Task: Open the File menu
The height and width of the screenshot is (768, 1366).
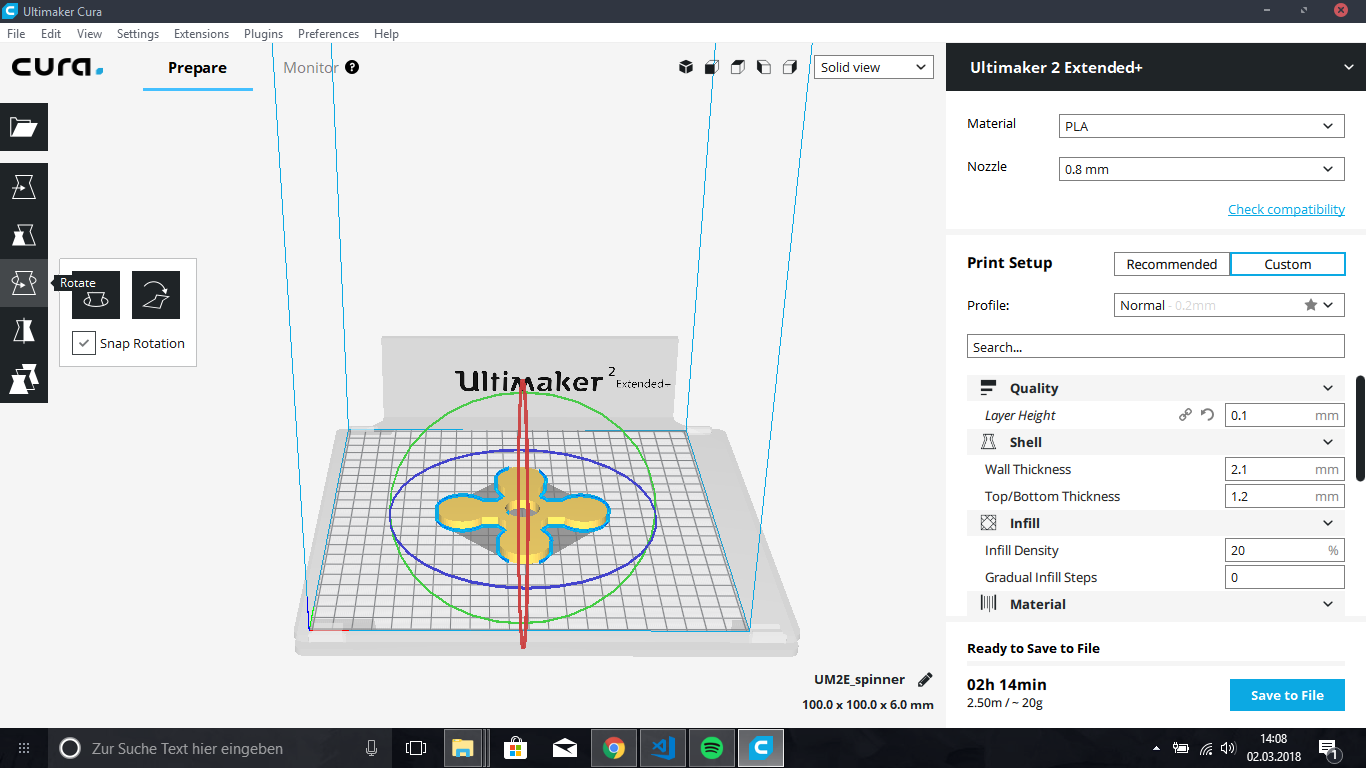Action: pyautogui.click(x=16, y=33)
